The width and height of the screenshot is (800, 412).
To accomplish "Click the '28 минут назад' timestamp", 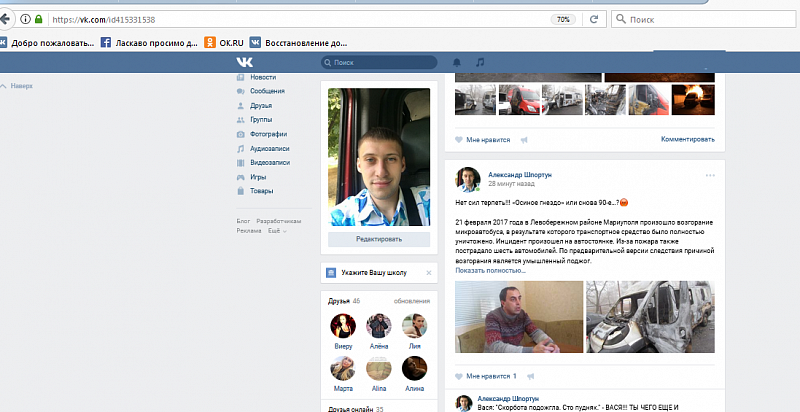I will (x=511, y=184).
